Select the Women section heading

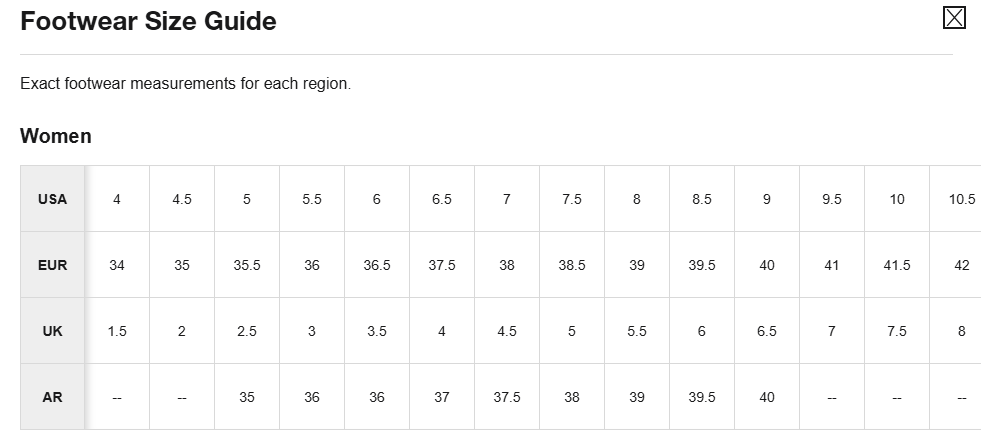56,136
